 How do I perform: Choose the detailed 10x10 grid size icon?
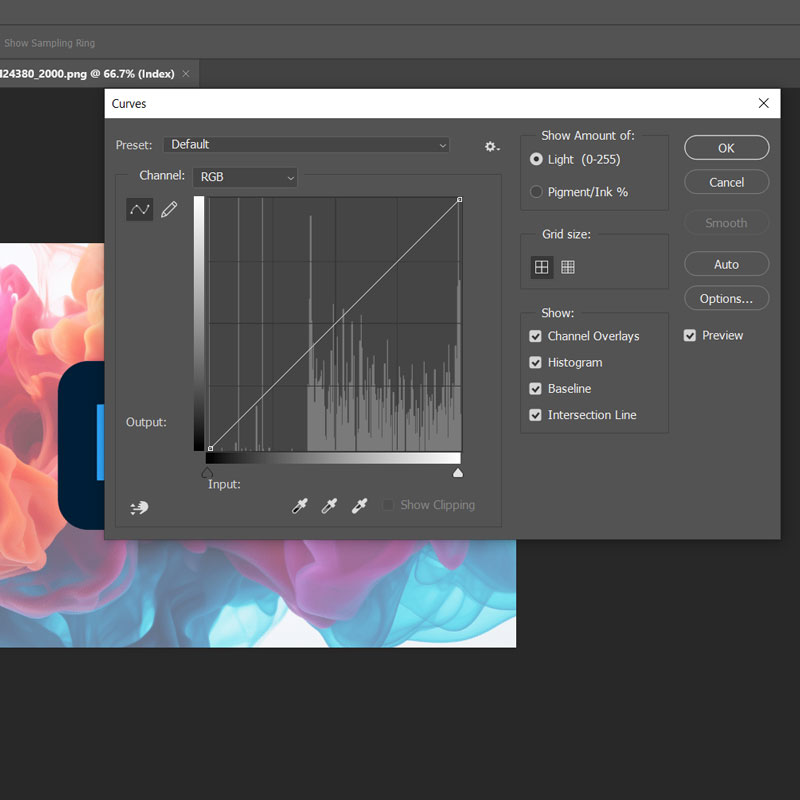tap(568, 267)
